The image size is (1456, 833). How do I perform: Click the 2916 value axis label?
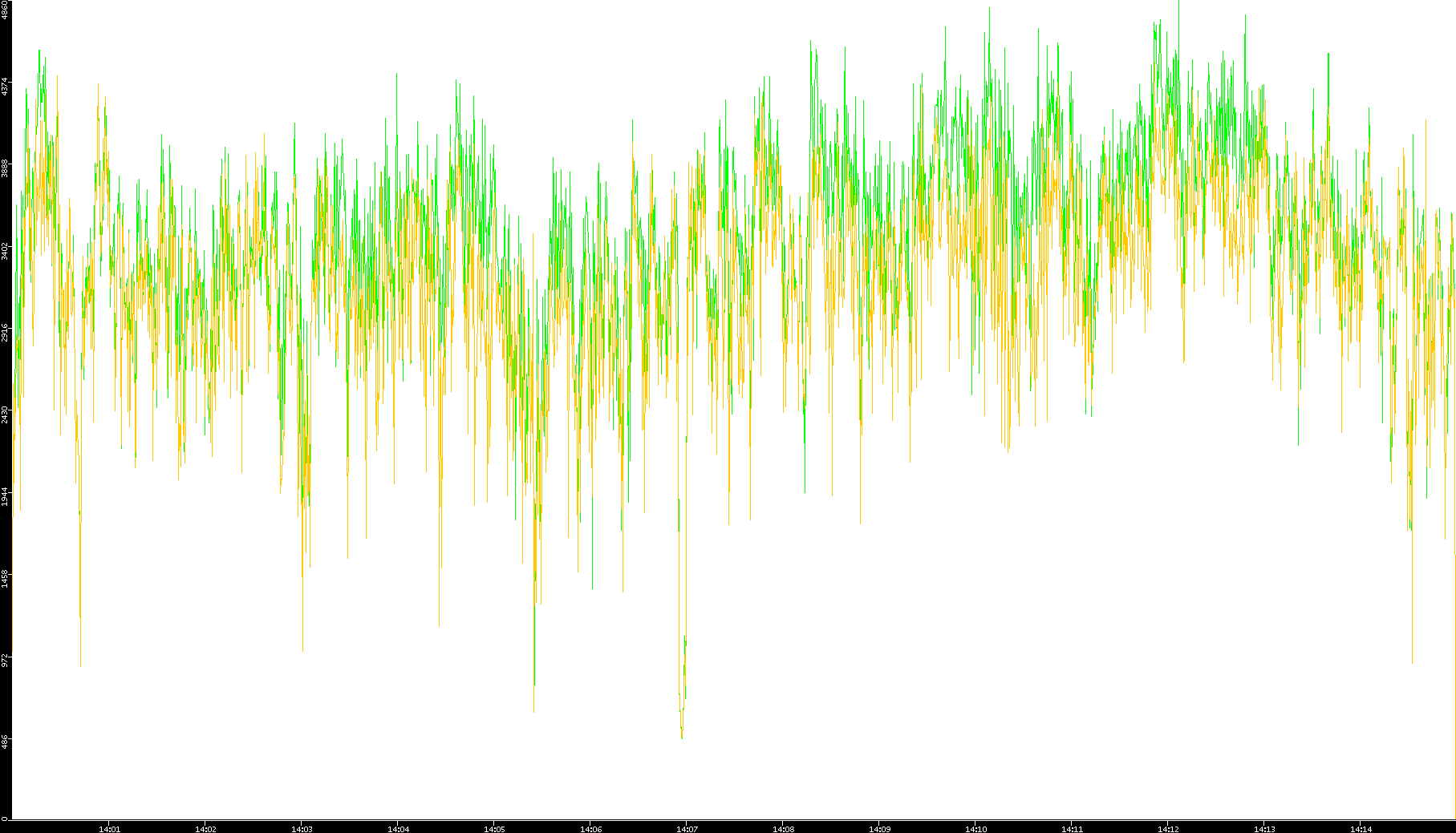[x=5, y=333]
